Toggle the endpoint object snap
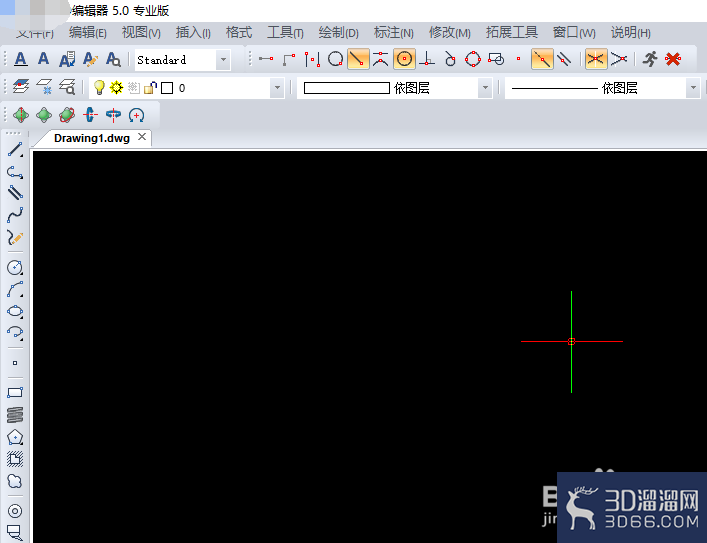This screenshot has height=543, width=707. coord(358,59)
